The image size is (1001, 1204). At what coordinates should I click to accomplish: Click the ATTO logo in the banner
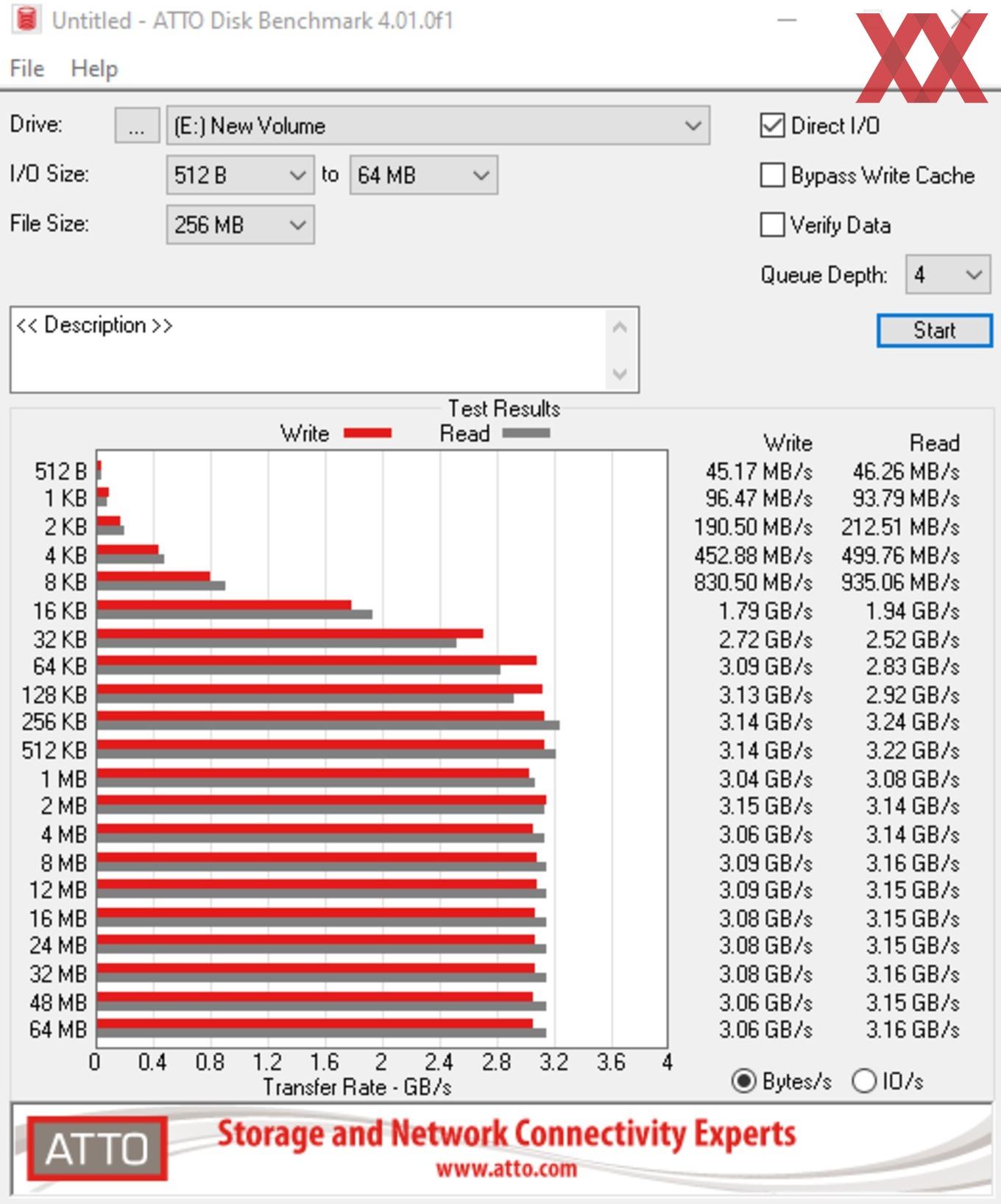pos(97,1148)
